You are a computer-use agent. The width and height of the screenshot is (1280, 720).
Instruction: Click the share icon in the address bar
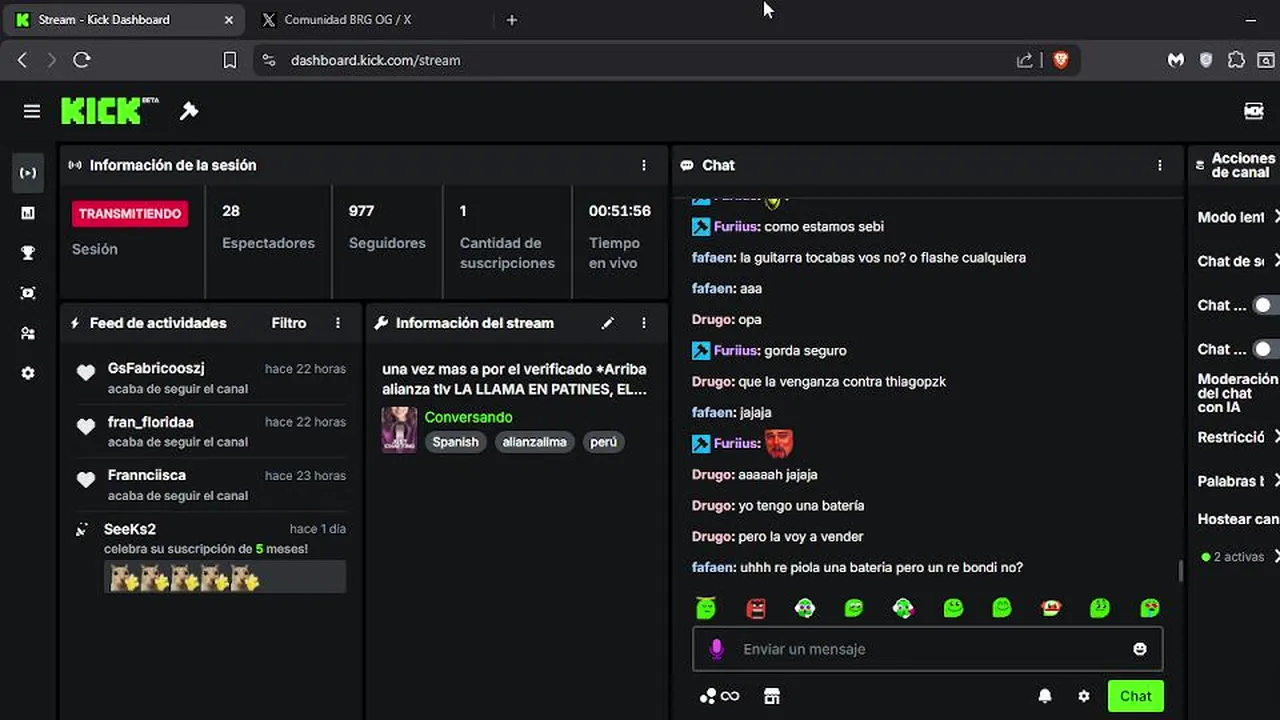coord(1025,60)
